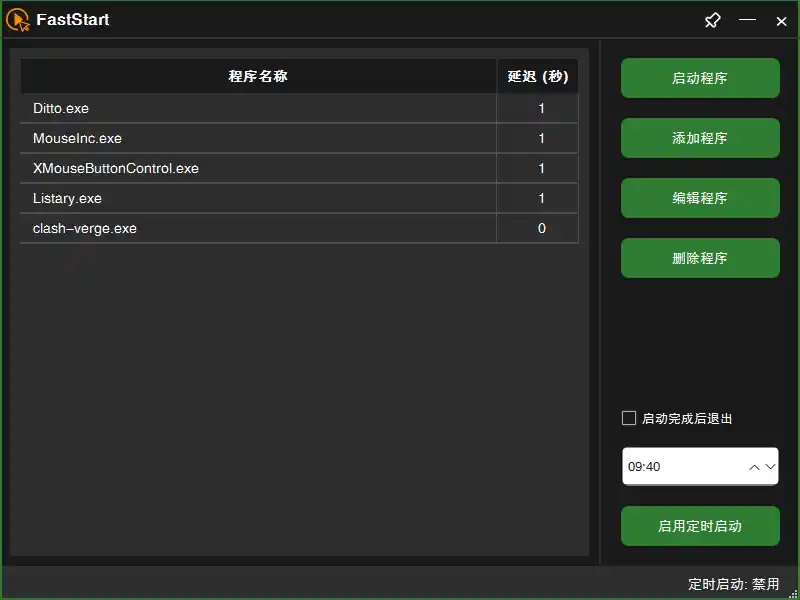
Task: Click the FastStart title text
Action: click(72, 20)
